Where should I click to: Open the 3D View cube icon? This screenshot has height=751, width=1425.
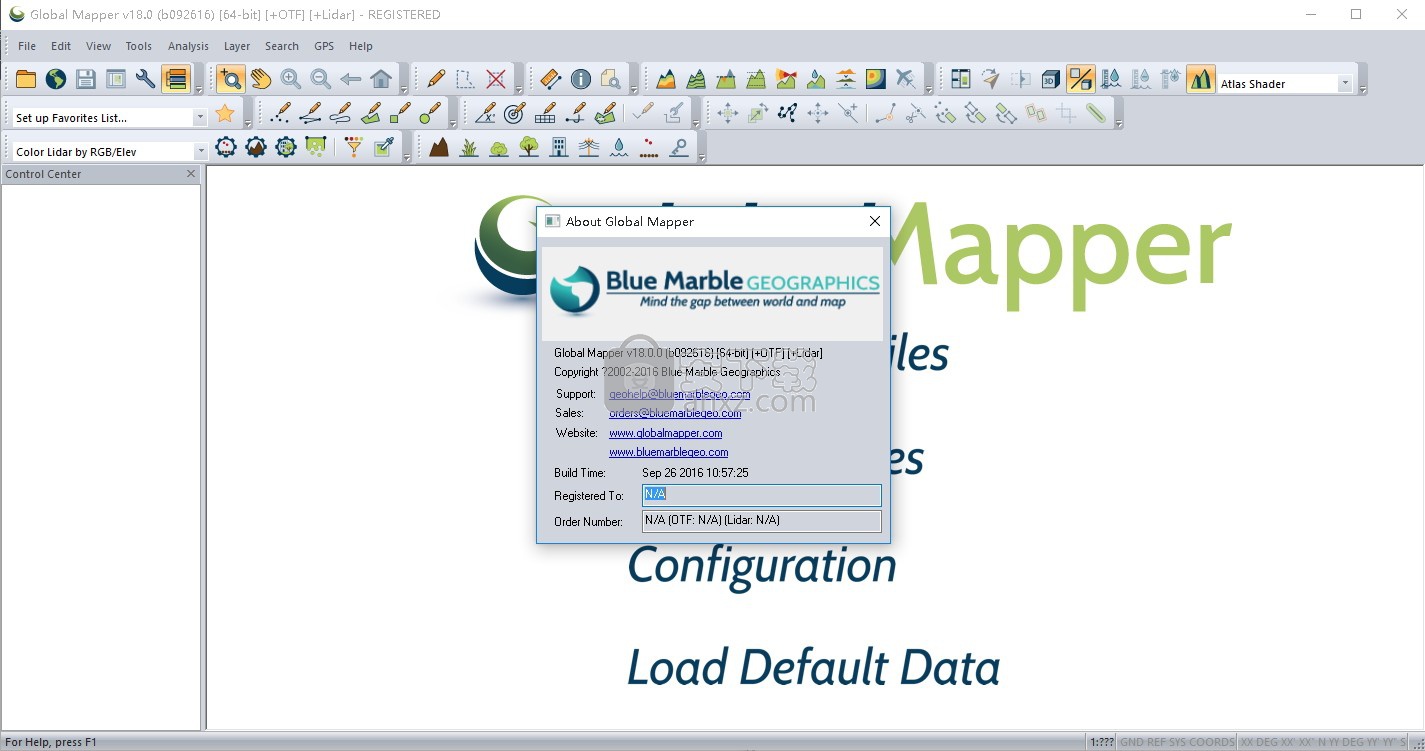1051,79
